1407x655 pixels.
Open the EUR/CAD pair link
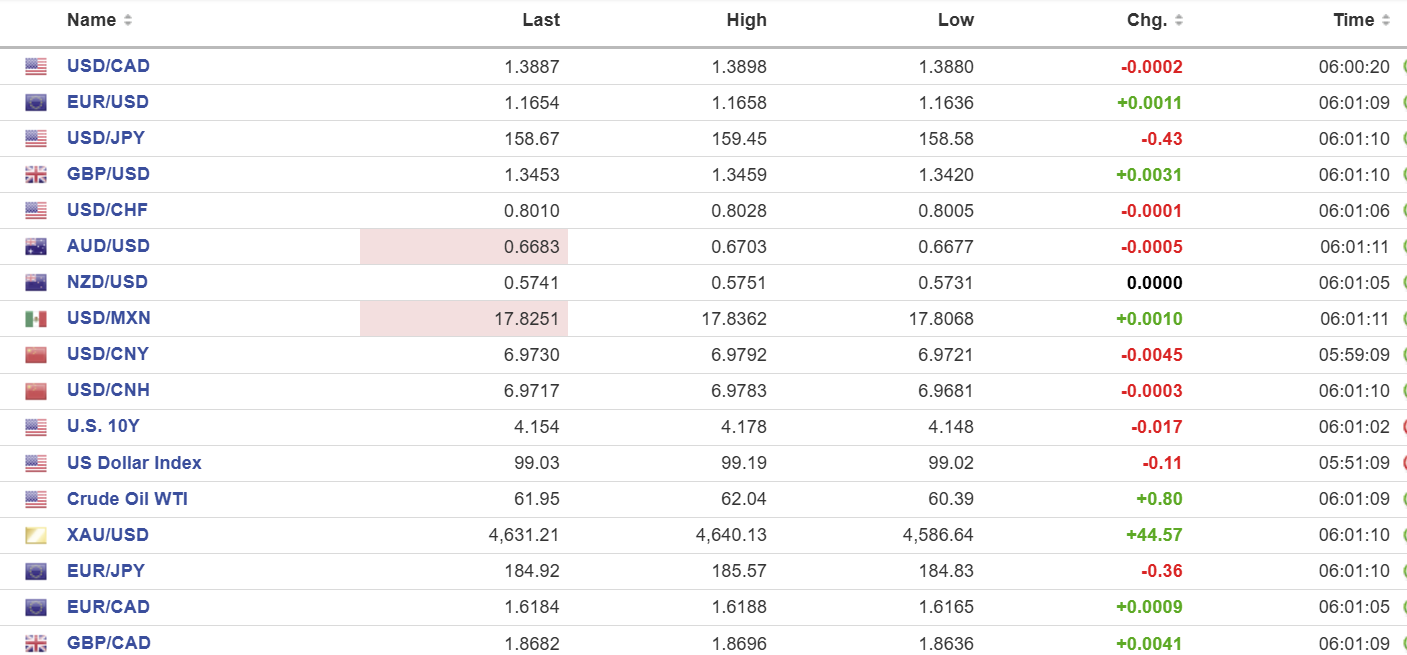click(108, 607)
